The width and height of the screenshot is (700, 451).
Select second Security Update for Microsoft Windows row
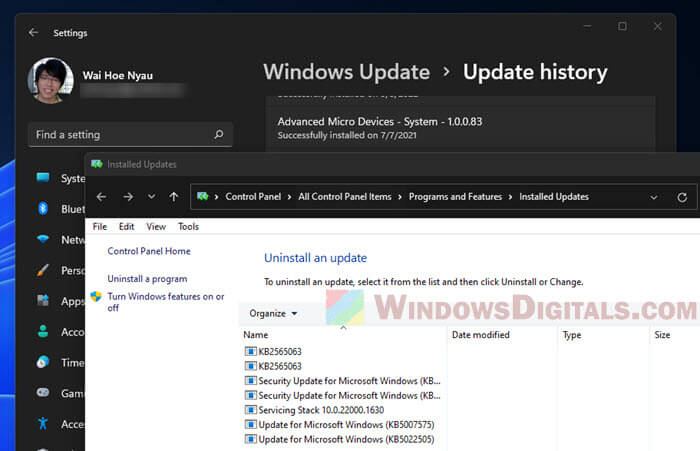coord(342,396)
